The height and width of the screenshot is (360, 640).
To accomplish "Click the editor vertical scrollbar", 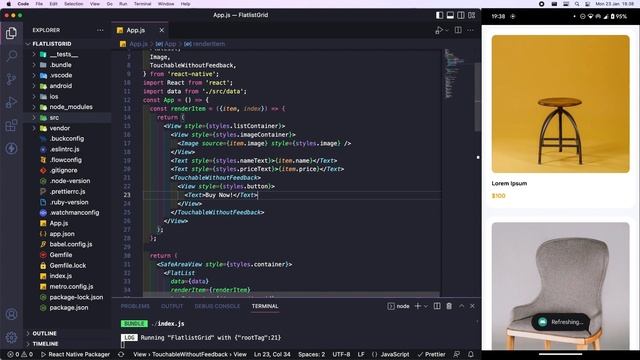I will (478, 97).
